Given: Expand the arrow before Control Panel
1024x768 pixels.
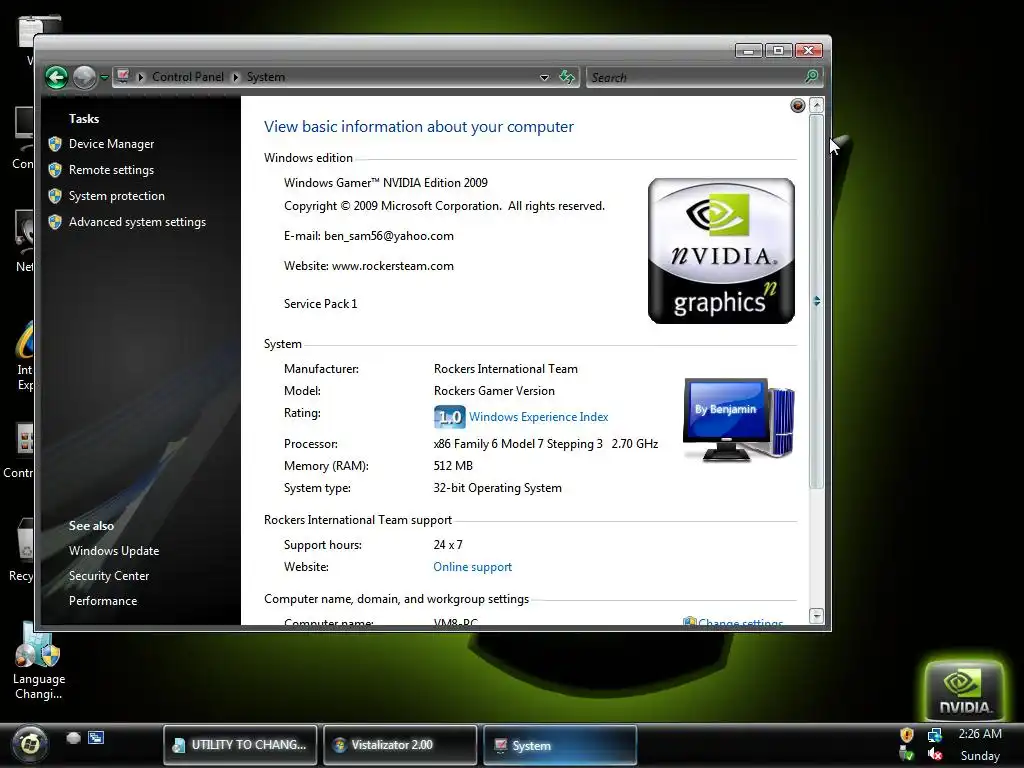Looking at the screenshot, I should click(x=140, y=77).
